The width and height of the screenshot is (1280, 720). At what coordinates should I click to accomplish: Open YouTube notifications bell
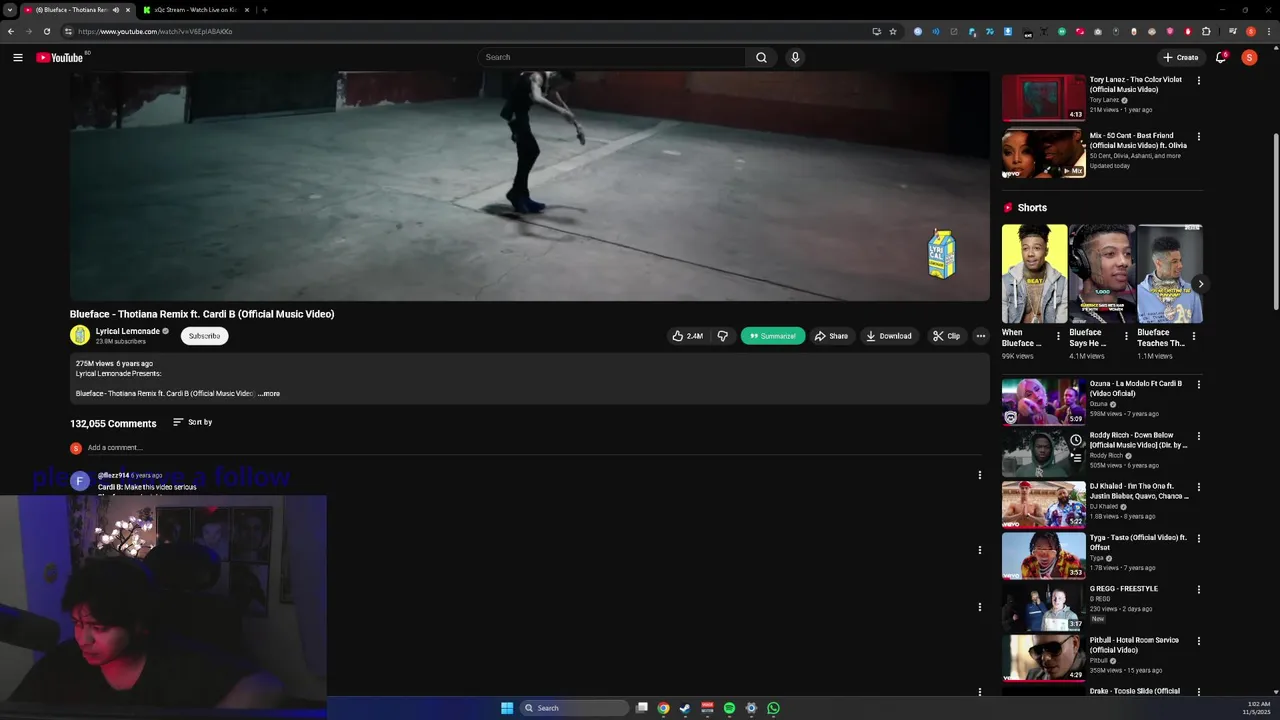coord(1221,57)
